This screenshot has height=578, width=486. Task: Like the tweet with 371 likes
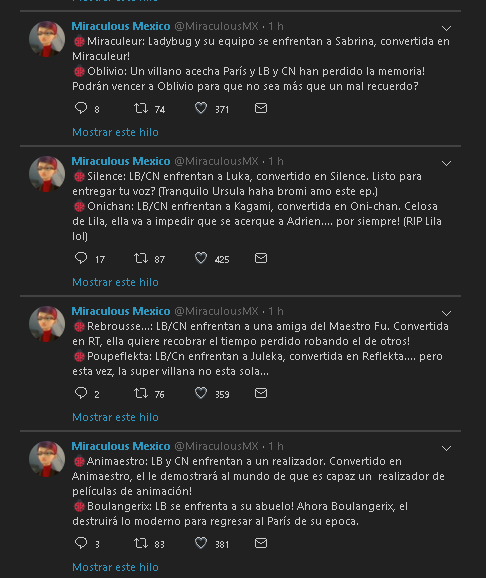click(x=201, y=108)
